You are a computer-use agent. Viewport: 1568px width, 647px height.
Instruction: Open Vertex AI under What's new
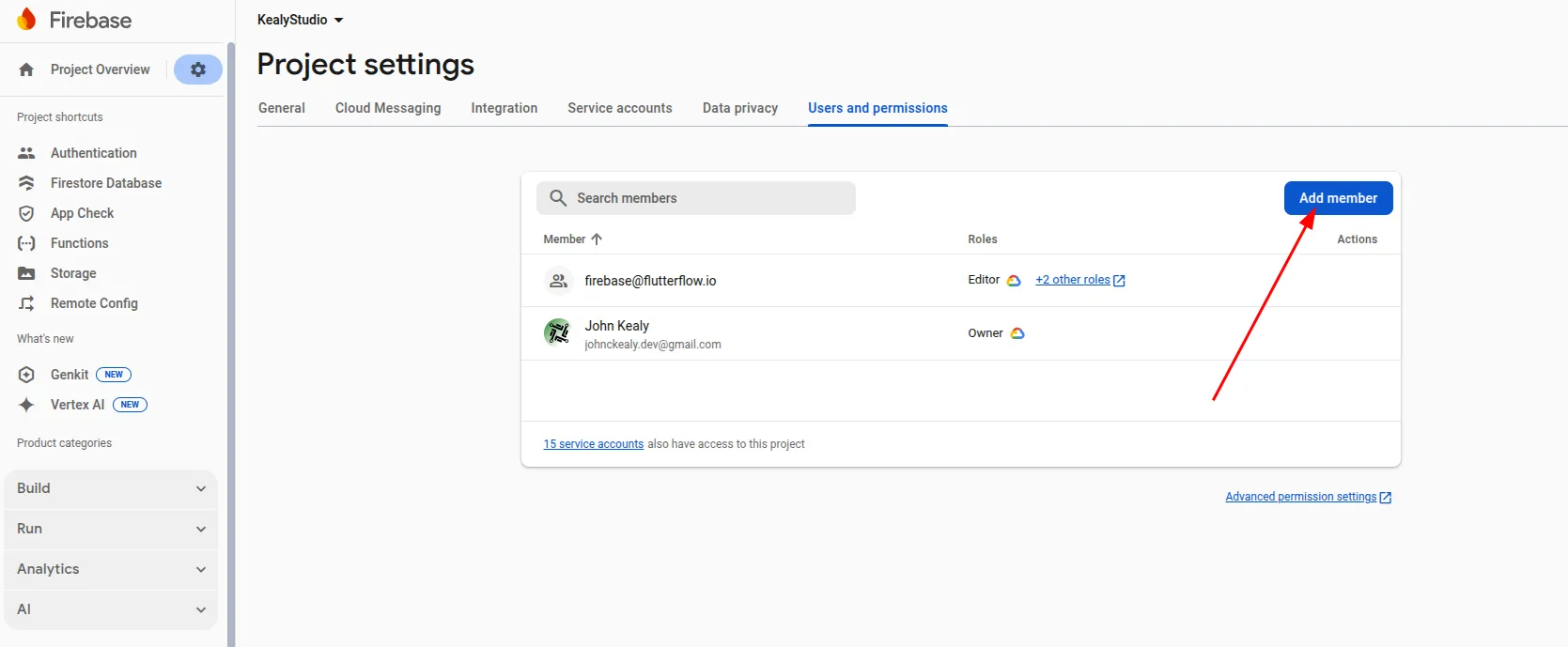coord(77,405)
